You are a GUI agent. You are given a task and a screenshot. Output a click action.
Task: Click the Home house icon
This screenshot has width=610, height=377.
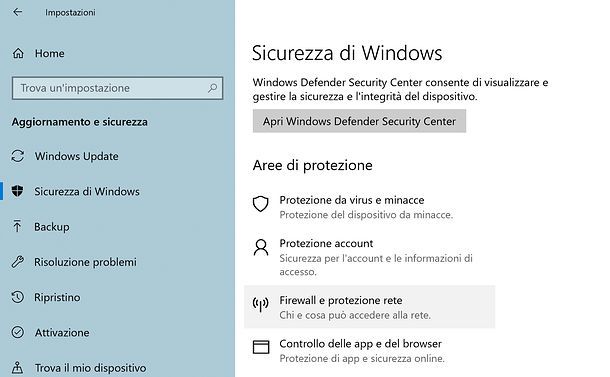18,53
